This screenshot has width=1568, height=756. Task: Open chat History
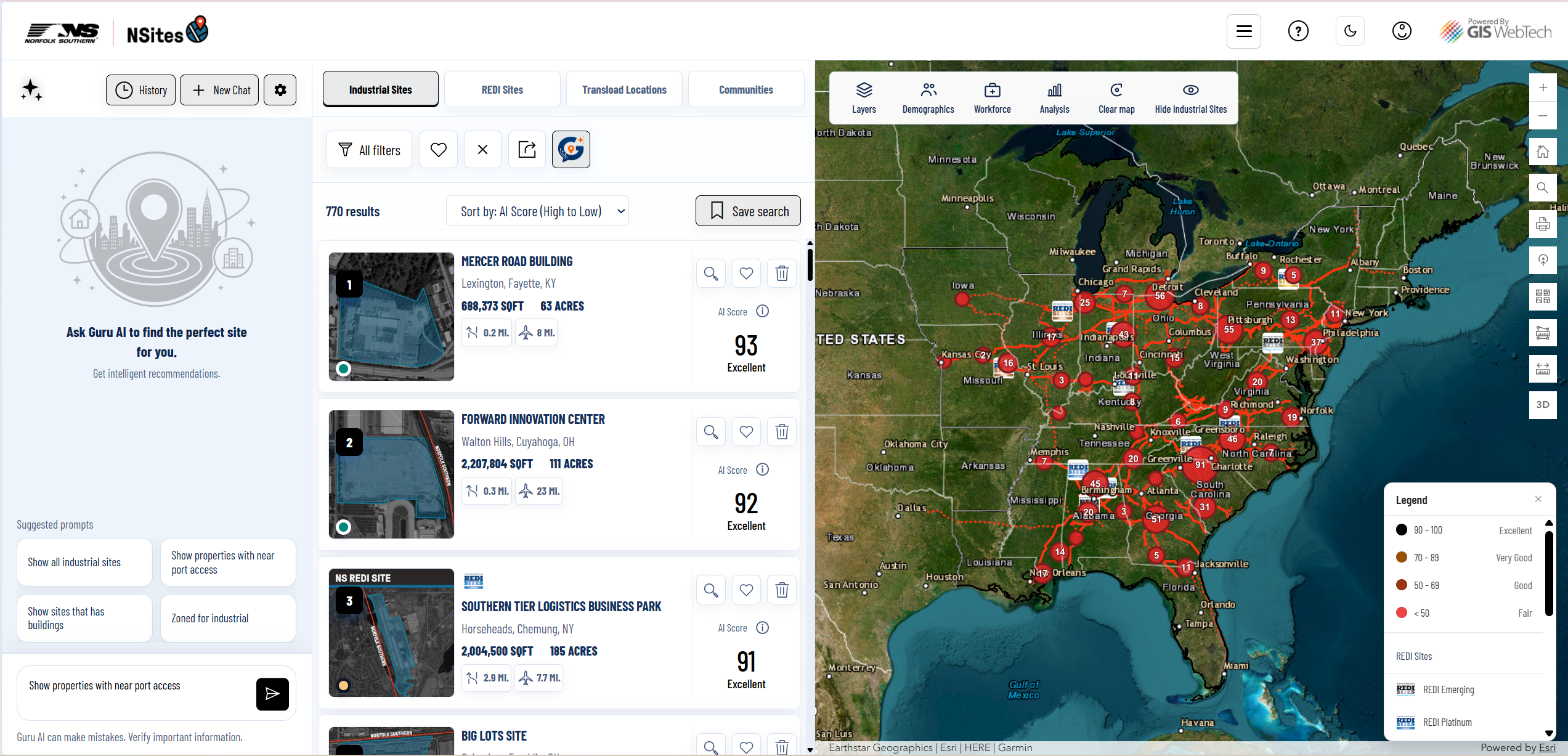(141, 90)
